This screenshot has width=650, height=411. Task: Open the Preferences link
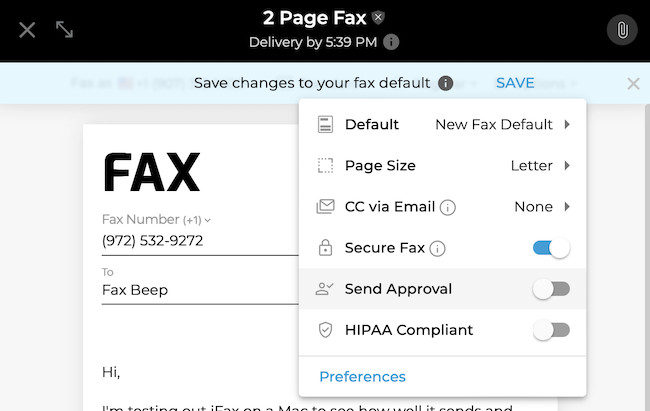(363, 377)
